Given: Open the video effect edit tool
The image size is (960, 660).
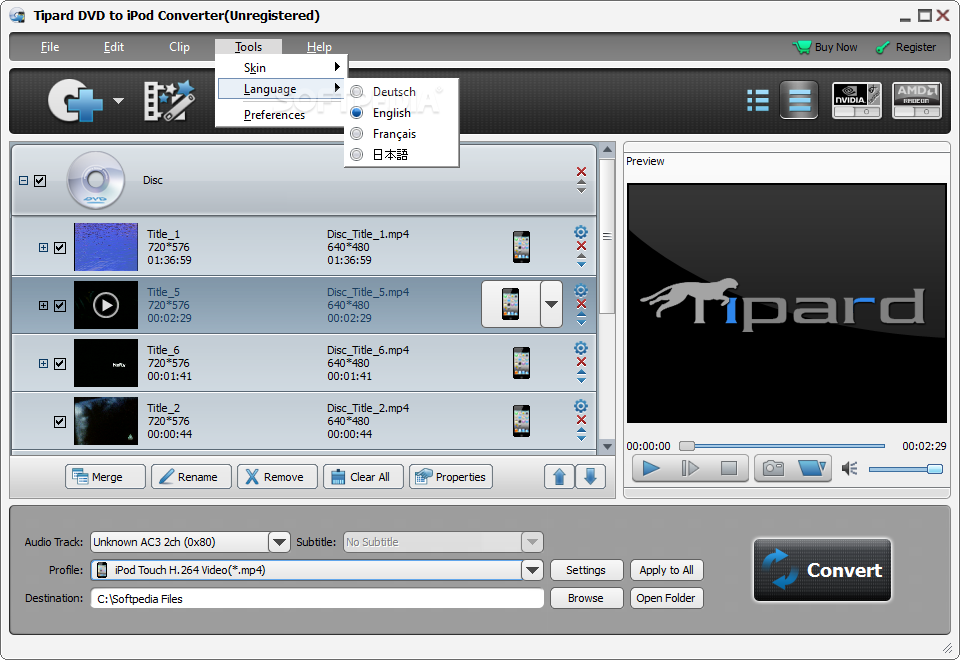Looking at the screenshot, I should [169, 100].
